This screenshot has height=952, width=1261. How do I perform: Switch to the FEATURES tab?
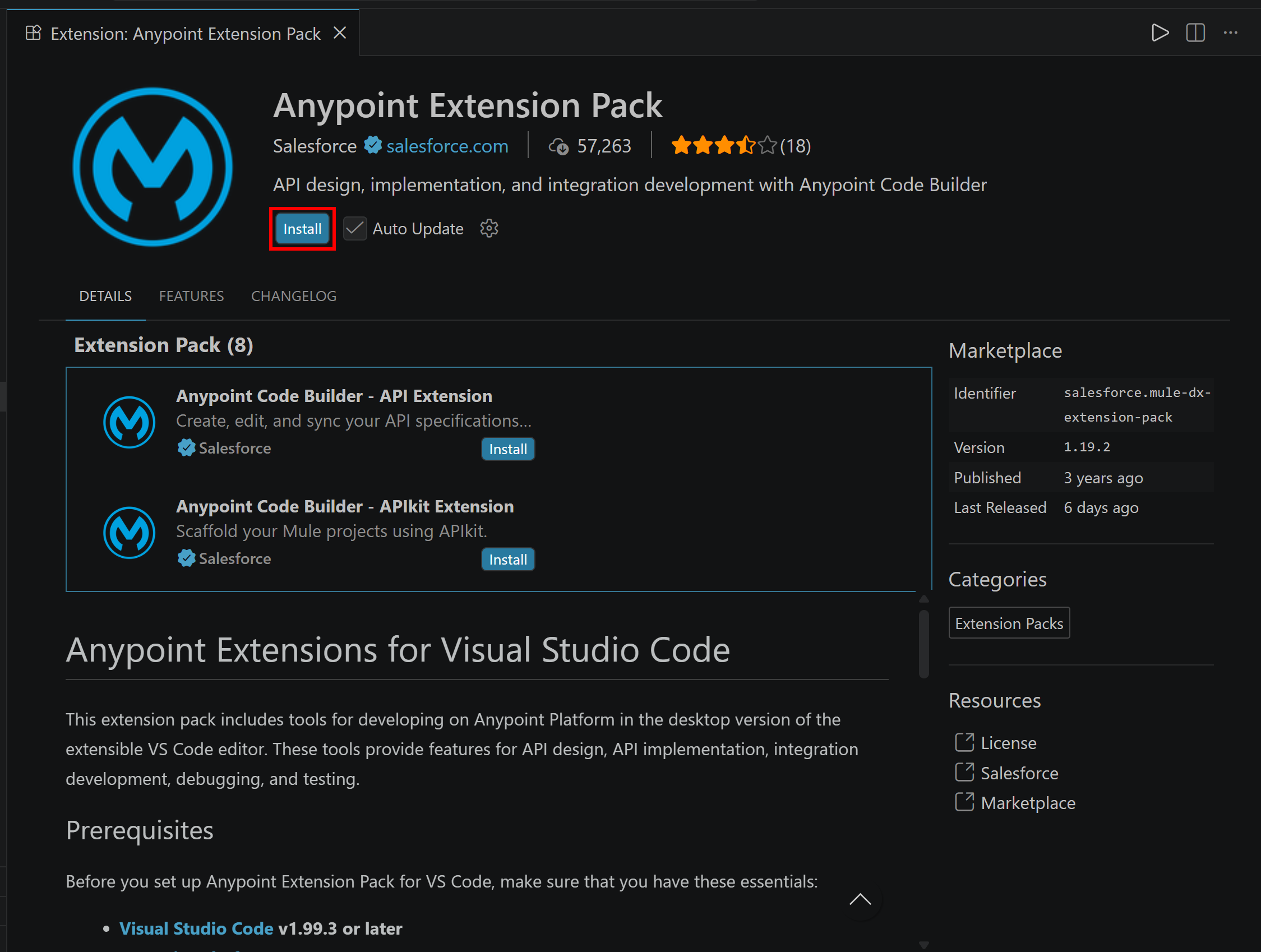point(192,297)
